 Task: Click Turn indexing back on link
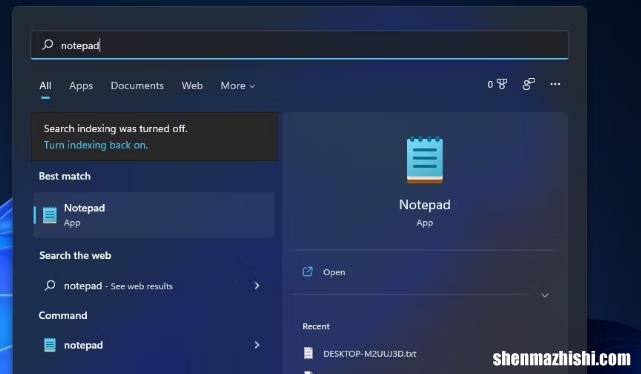pos(96,145)
